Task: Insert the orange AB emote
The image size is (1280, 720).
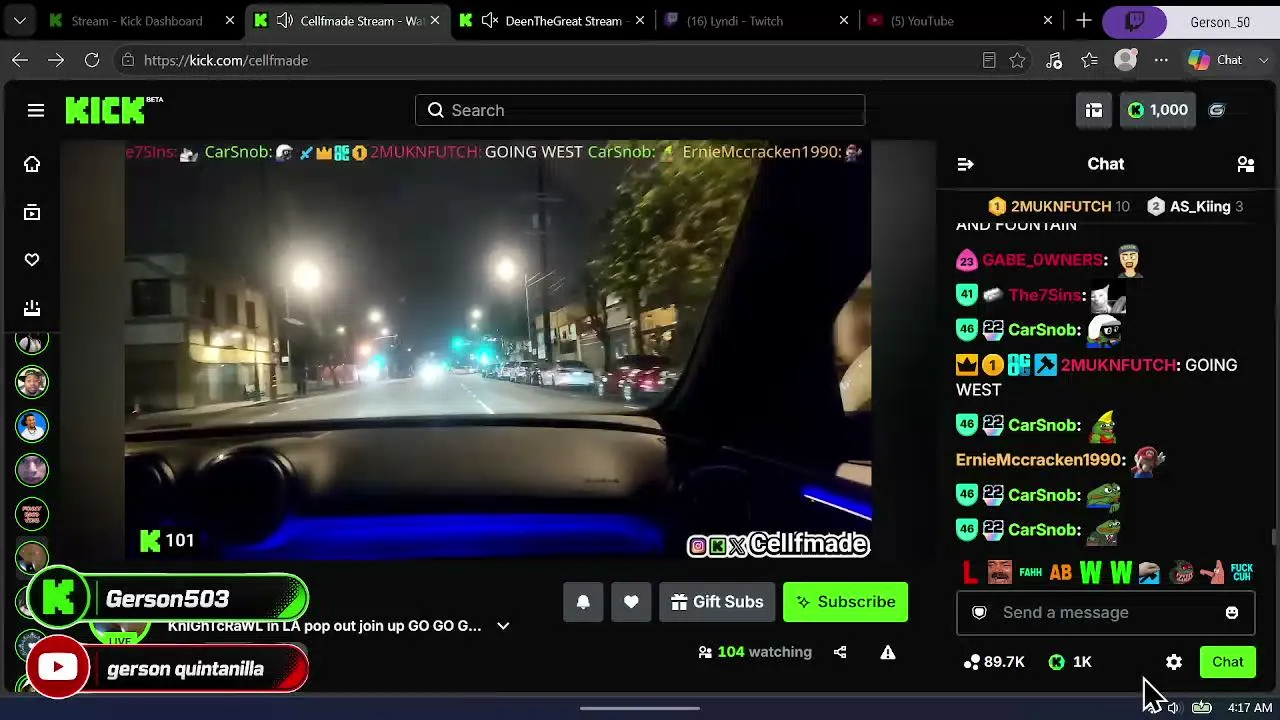Action: [x=1060, y=573]
